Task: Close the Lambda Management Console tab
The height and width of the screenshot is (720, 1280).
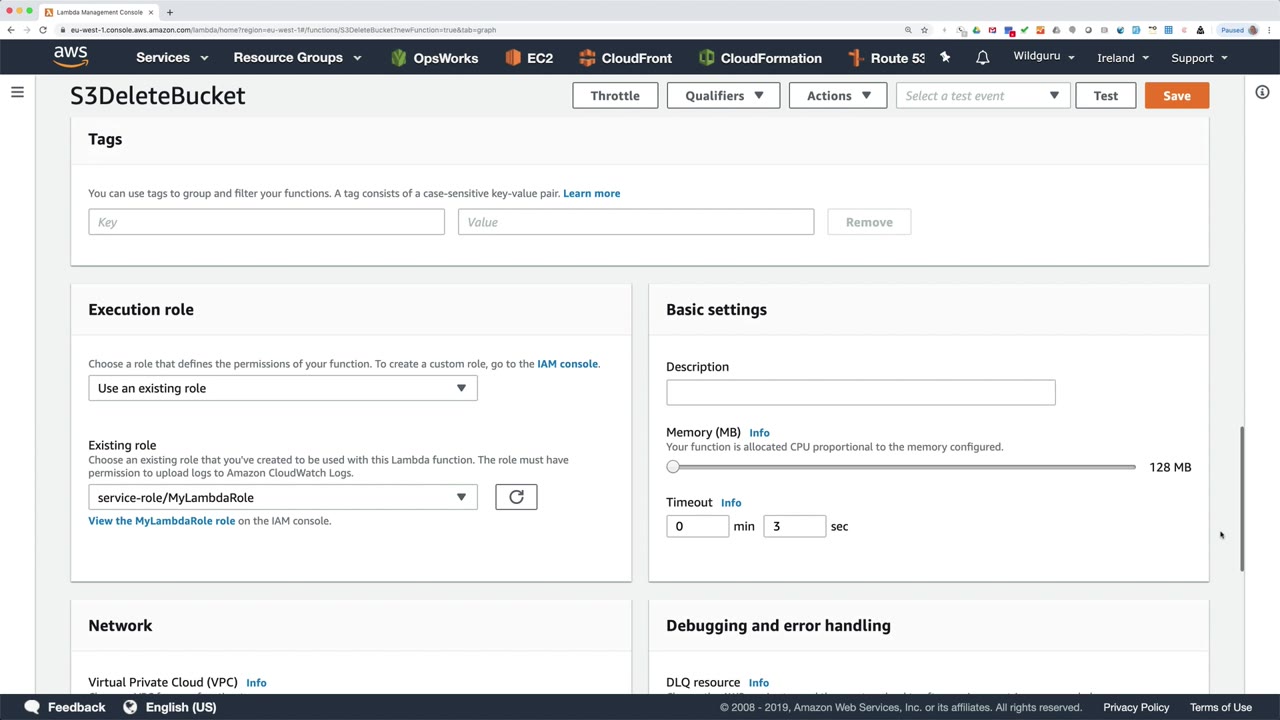Action: pyautogui.click(x=151, y=12)
